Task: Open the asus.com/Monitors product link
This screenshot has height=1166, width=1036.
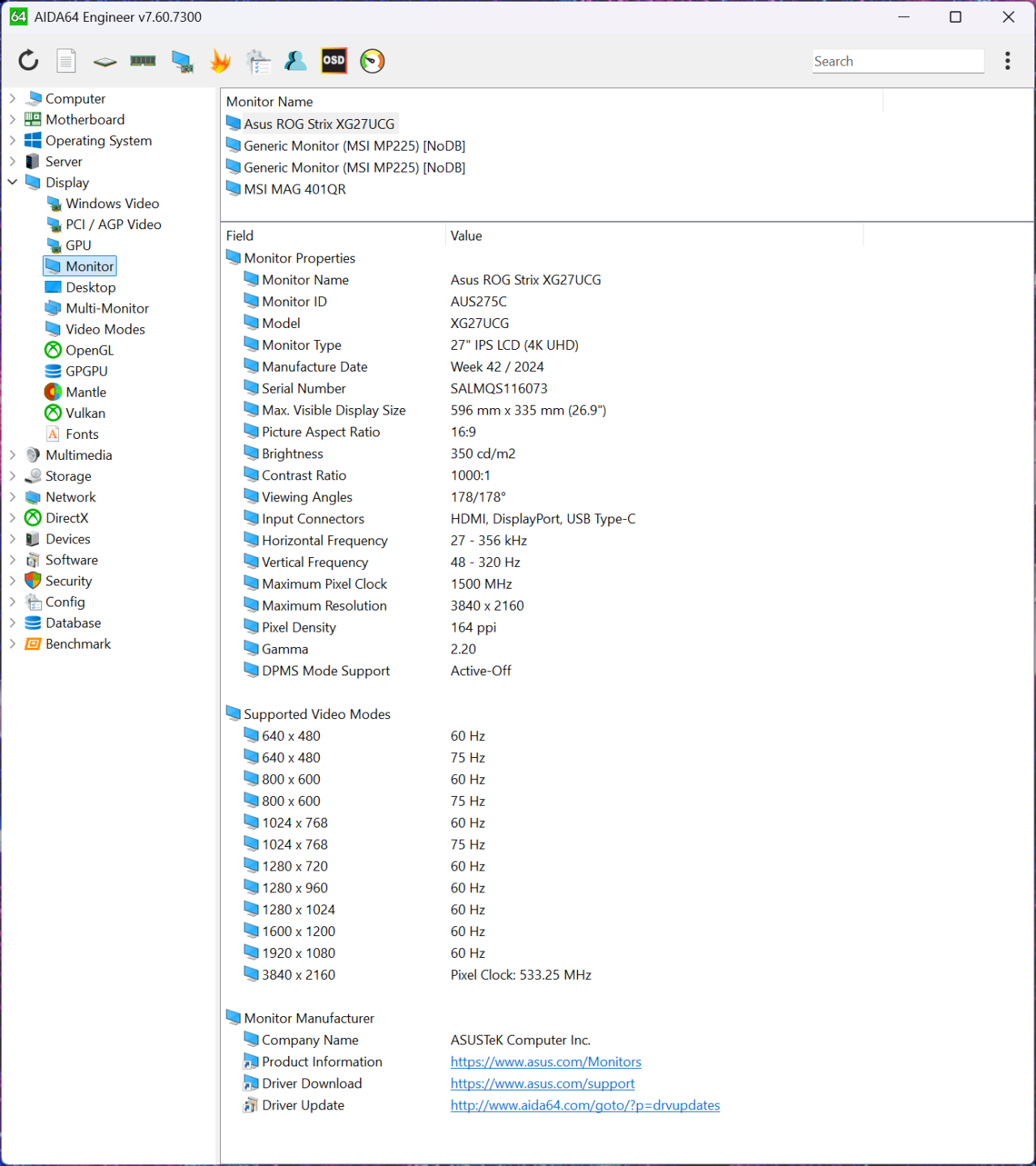Action: click(x=546, y=1062)
